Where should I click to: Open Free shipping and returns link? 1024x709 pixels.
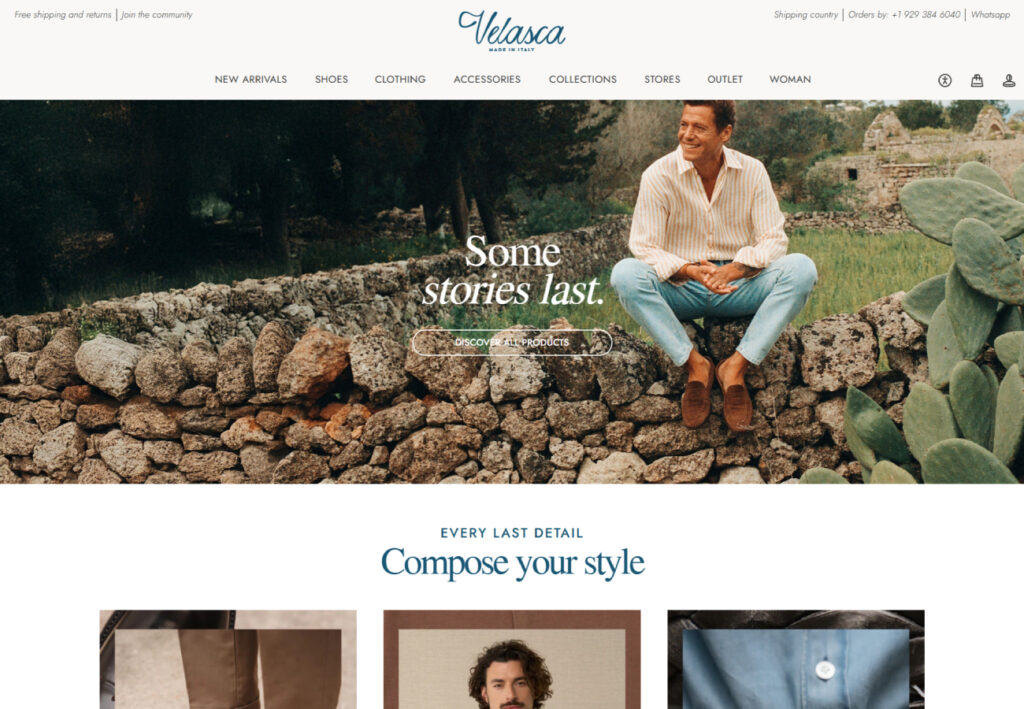(63, 14)
